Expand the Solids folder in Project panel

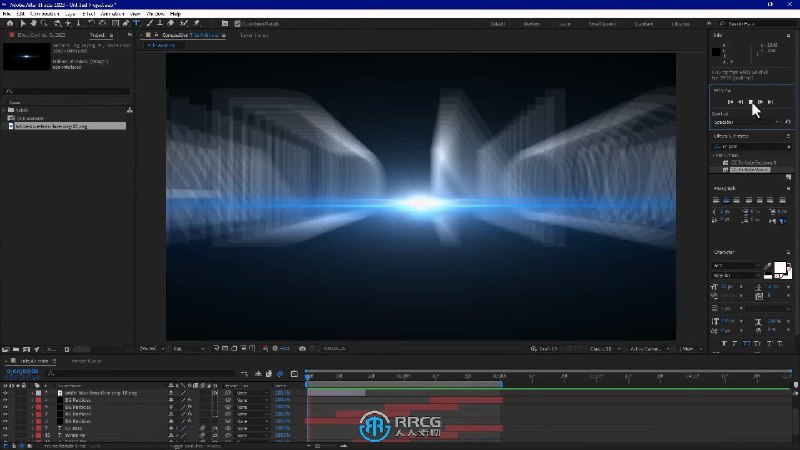[4, 110]
